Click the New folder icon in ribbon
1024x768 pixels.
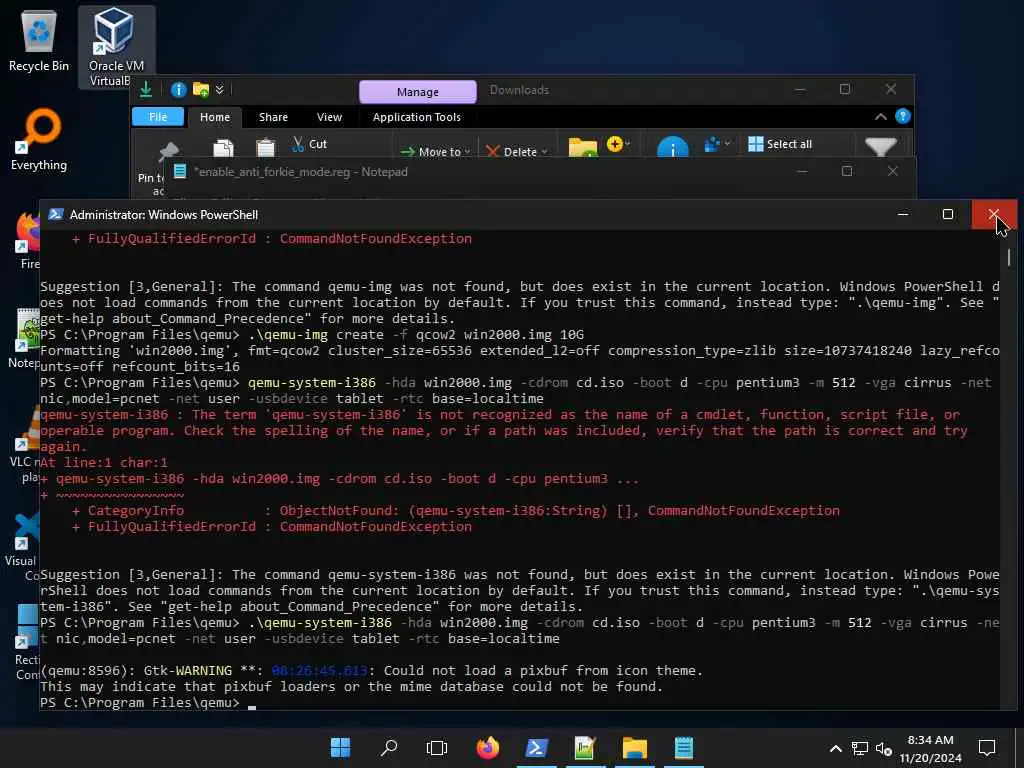(583, 148)
